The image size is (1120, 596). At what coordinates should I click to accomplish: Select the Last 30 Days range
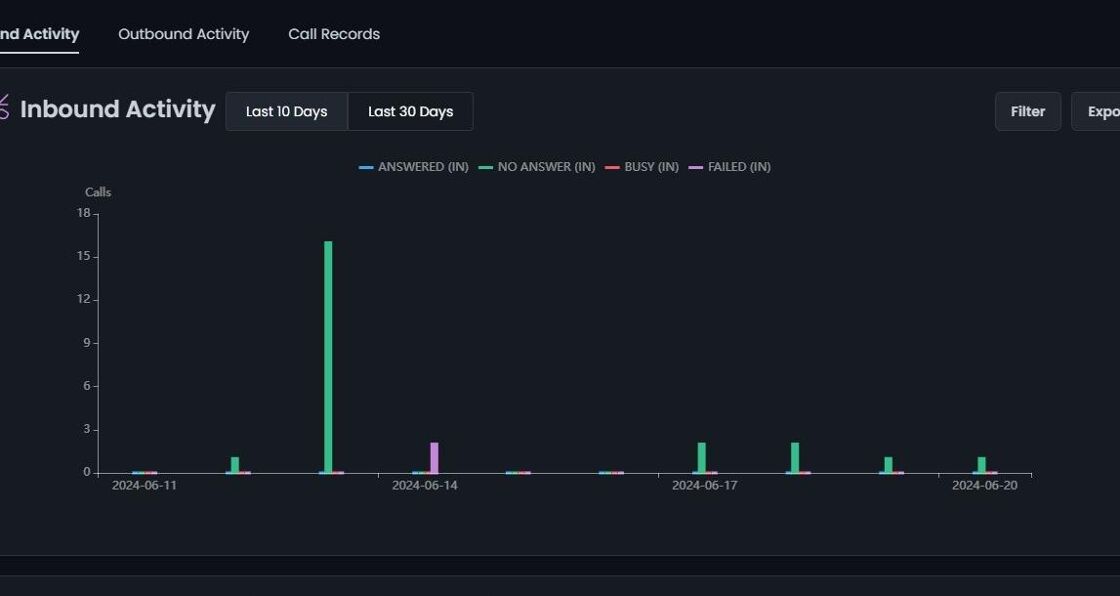click(411, 111)
